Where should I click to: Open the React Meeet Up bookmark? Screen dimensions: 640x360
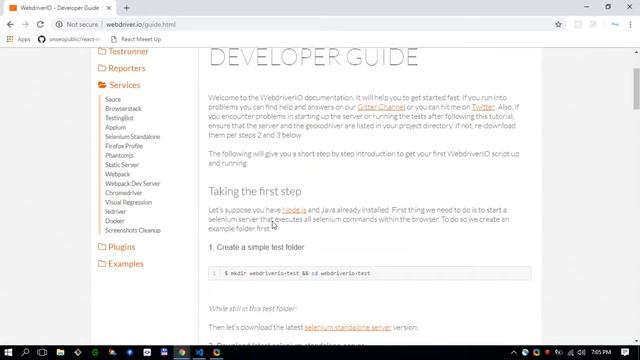(136, 39)
